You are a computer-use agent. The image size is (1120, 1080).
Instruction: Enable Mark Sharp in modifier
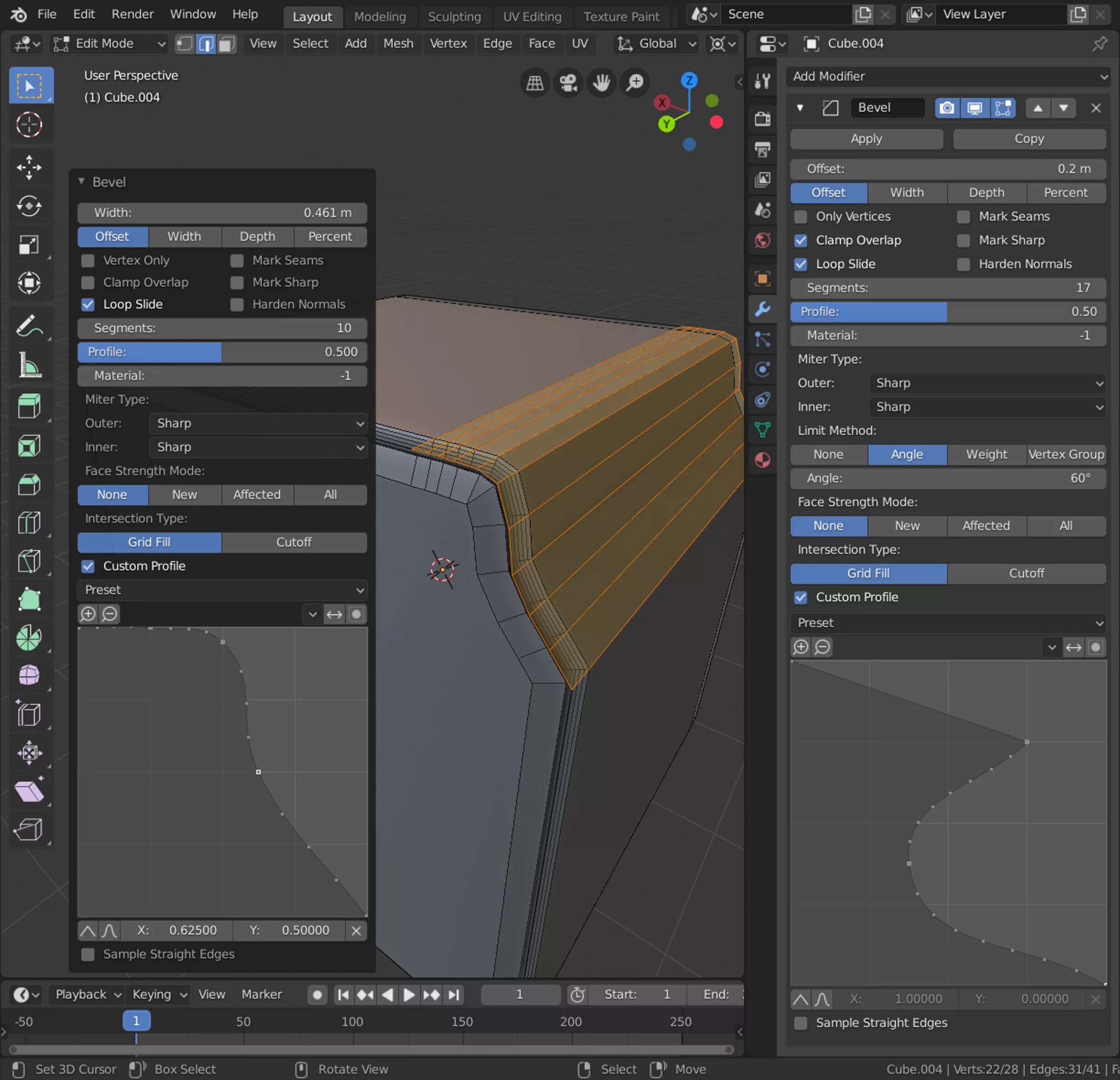tap(964, 241)
